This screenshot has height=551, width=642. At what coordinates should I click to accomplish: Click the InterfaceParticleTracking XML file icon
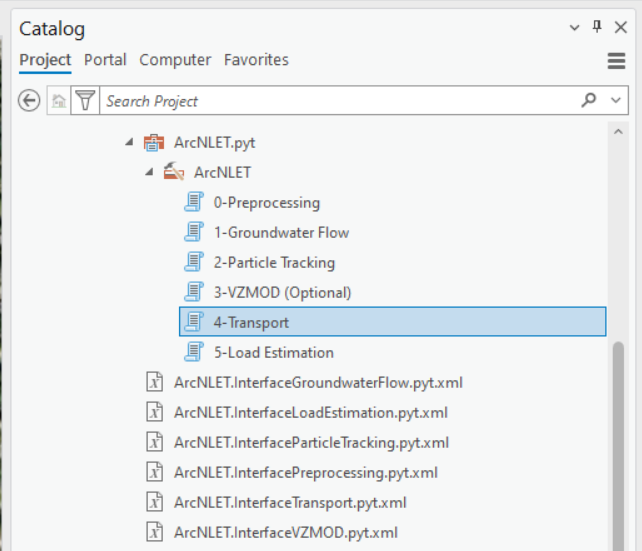pyautogui.click(x=155, y=442)
